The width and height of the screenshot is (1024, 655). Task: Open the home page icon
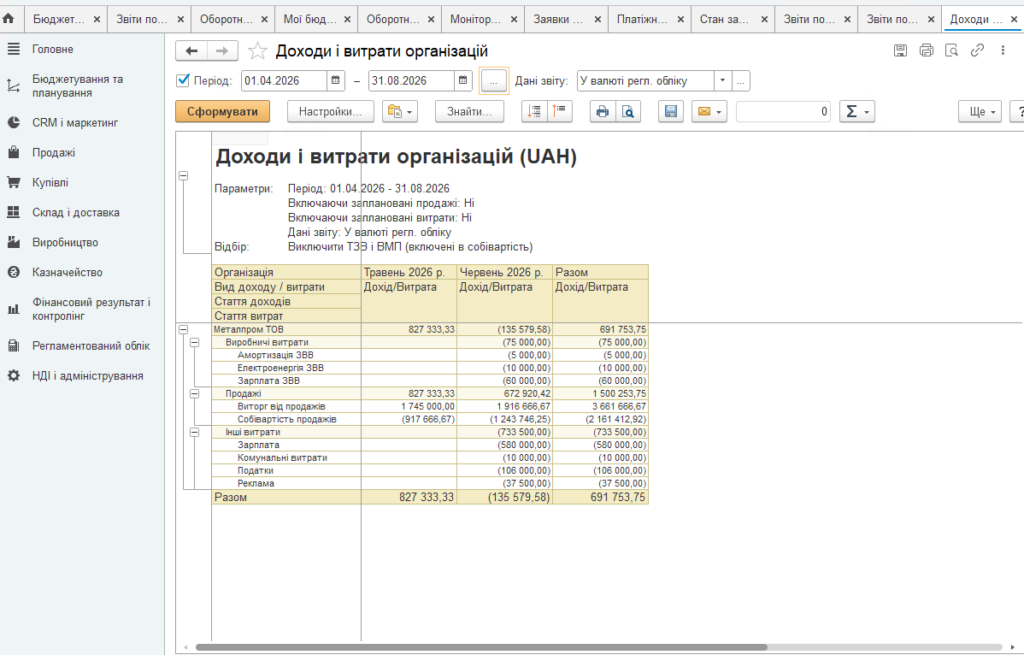(8, 19)
